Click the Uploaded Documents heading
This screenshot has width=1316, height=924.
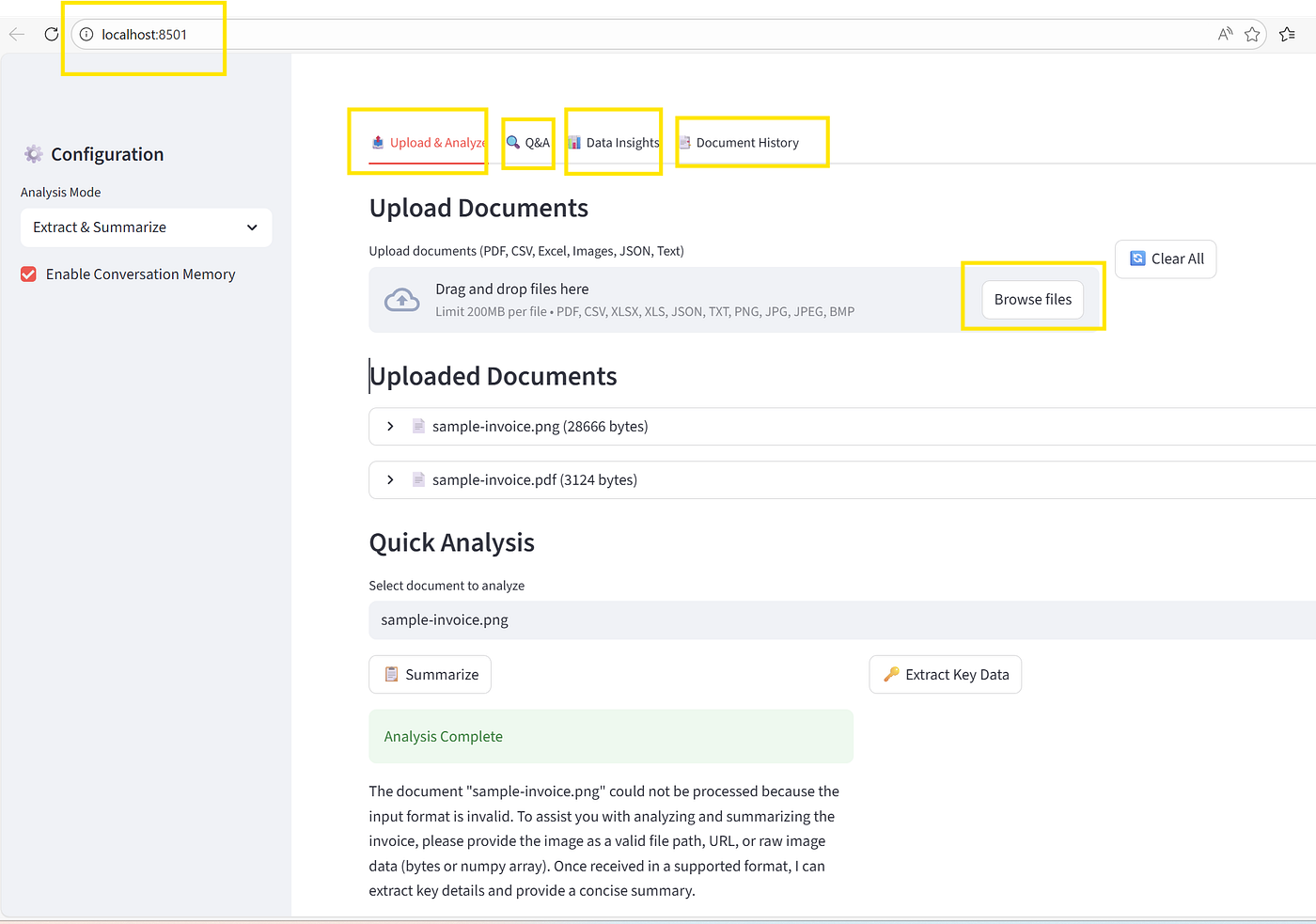[493, 376]
